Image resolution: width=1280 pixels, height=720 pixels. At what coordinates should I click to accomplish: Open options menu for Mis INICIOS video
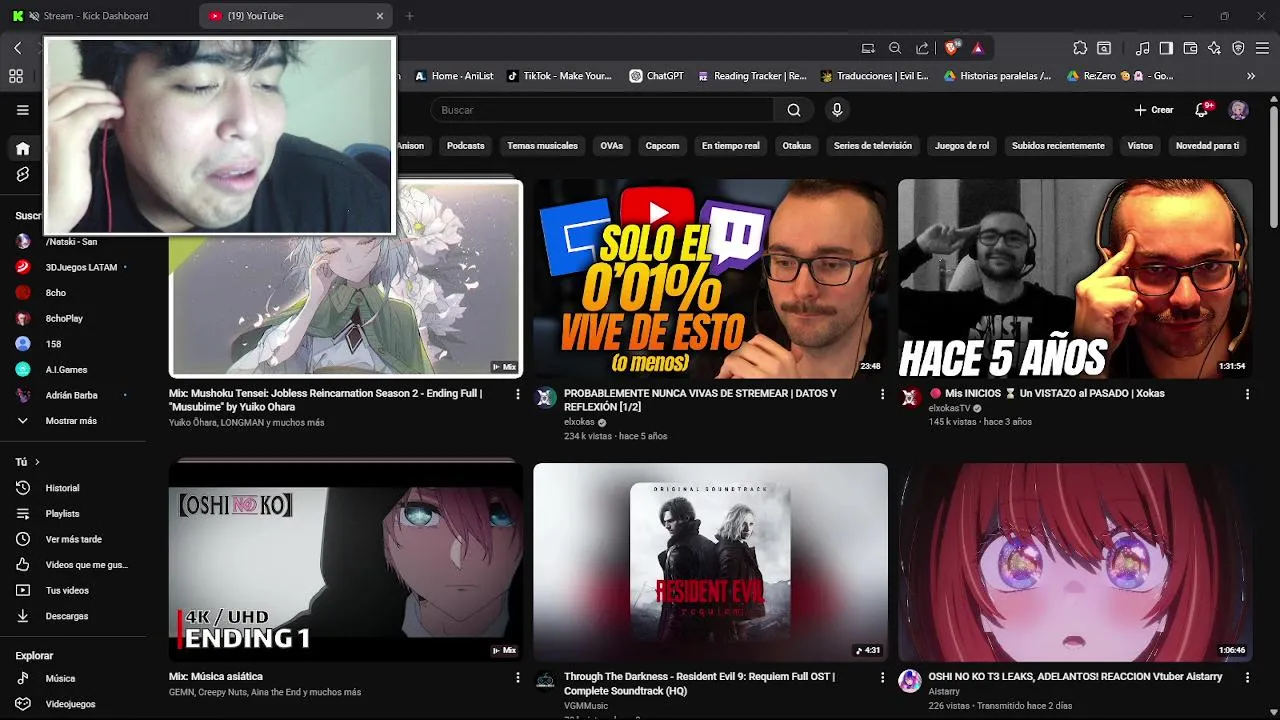pos(1247,394)
